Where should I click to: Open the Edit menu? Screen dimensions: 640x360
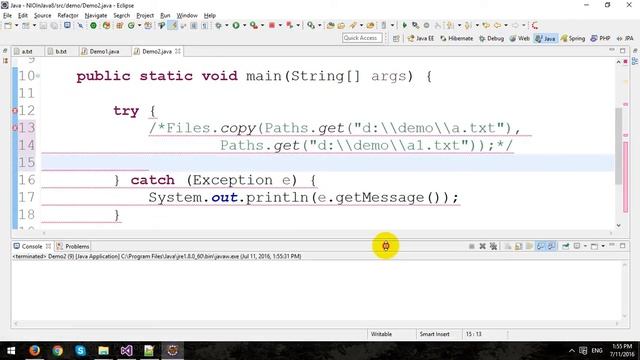[23, 16]
